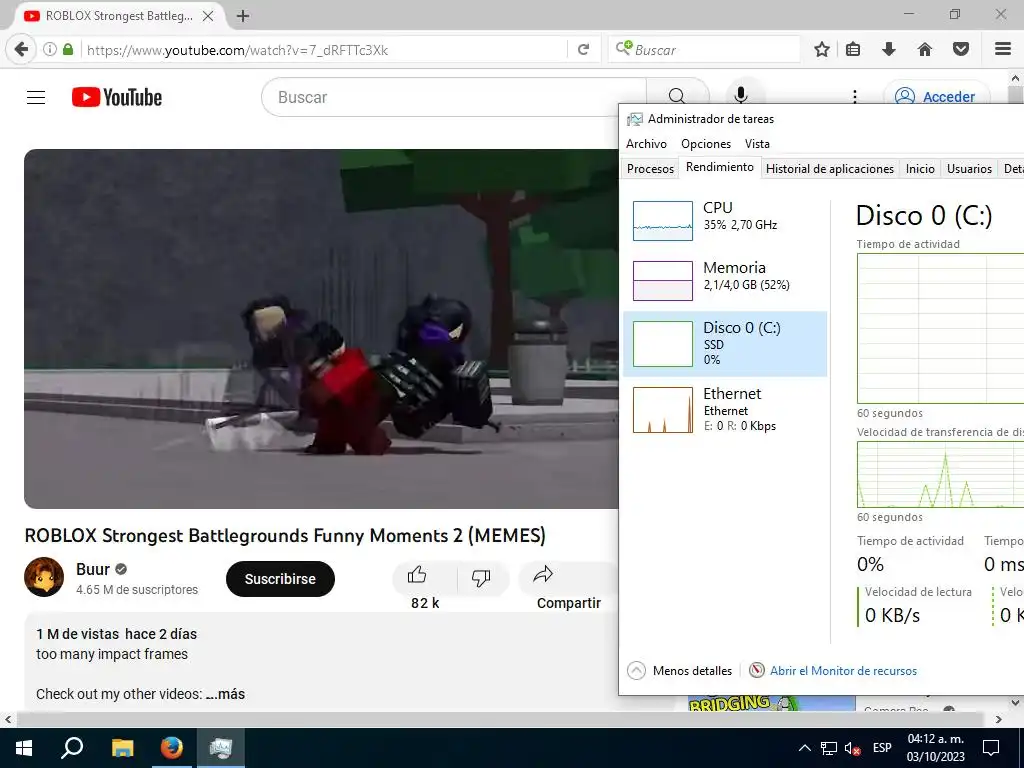Open the taskbar clock and date
Screen dimensions: 1024x768
pos(935,748)
